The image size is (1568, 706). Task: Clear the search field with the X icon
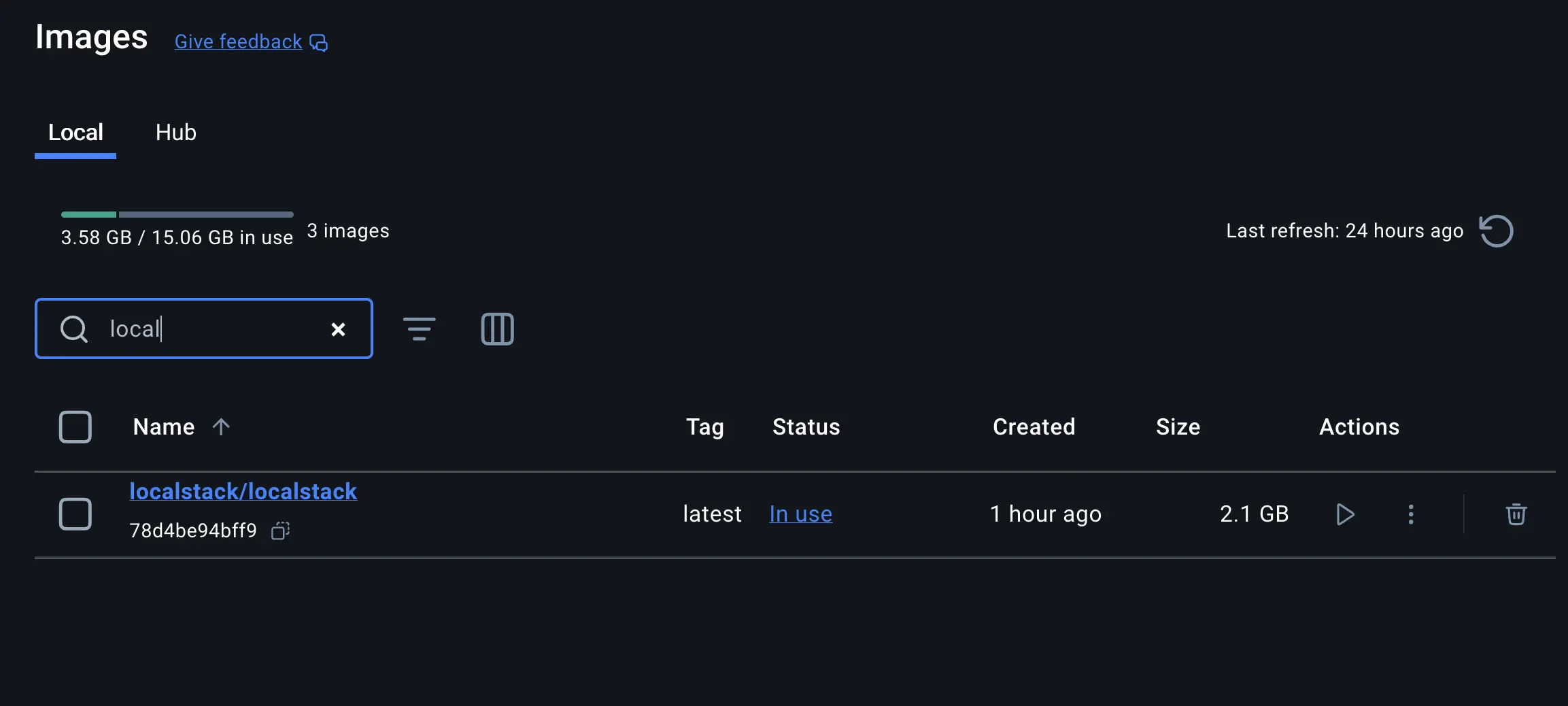tap(338, 329)
